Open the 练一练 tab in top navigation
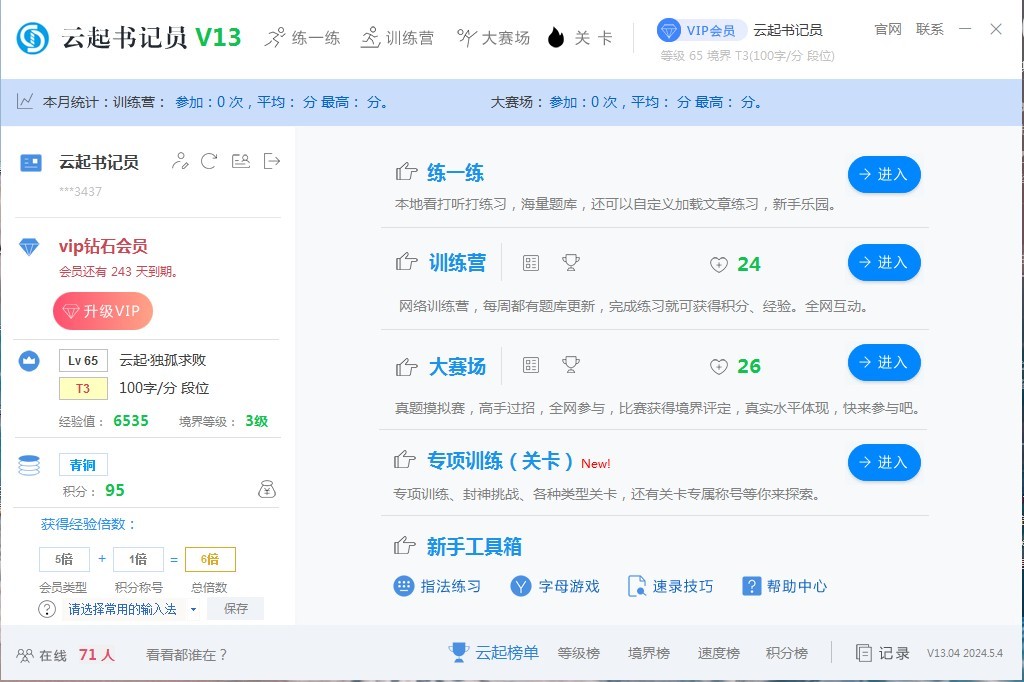Viewport: 1024px width, 682px height. pos(303,38)
